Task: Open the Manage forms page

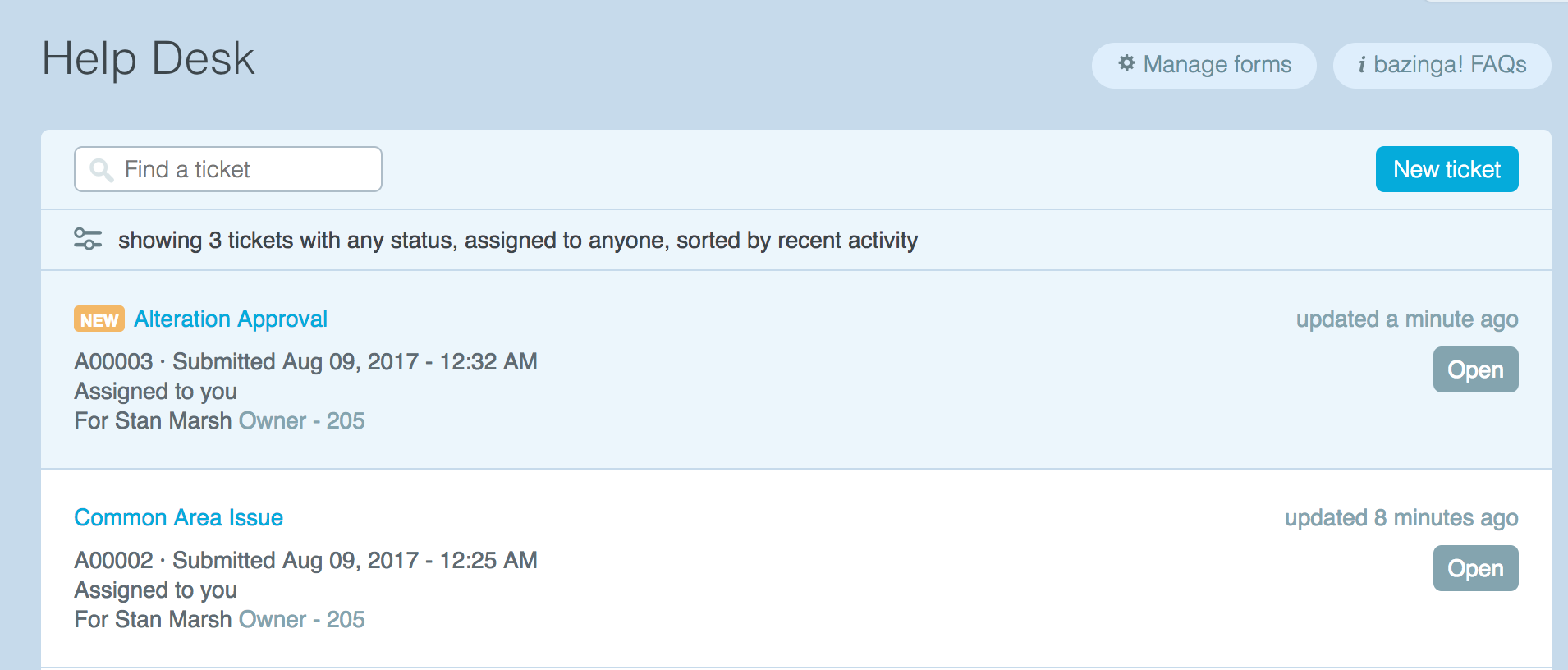Action: point(1204,65)
